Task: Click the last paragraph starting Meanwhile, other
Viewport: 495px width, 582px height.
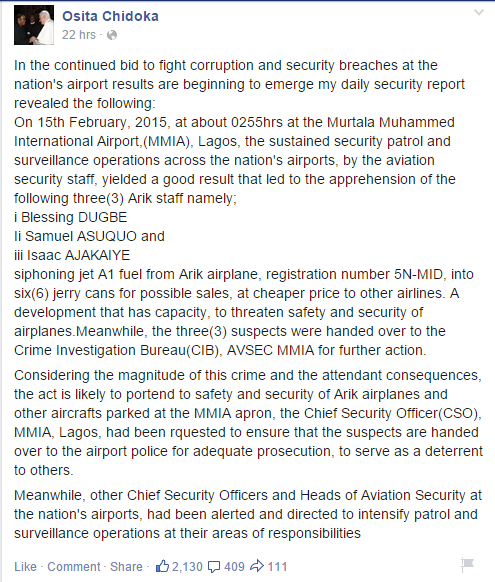Action: tap(248, 514)
